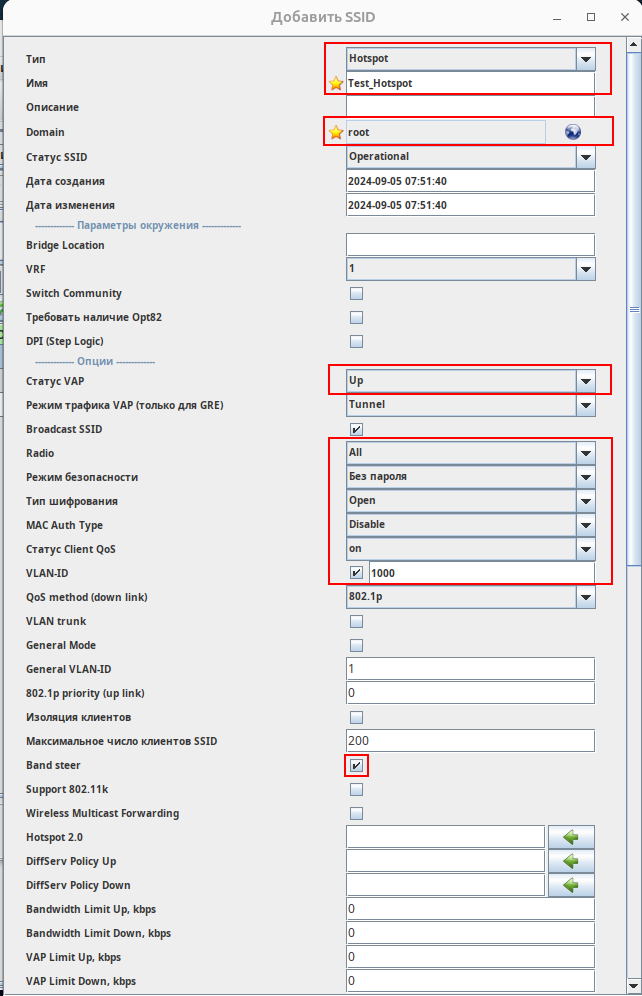Image resolution: width=642 pixels, height=996 pixels.
Task: Click the green arrow beside Hotspot 2.0
Action: tap(571, 837)
